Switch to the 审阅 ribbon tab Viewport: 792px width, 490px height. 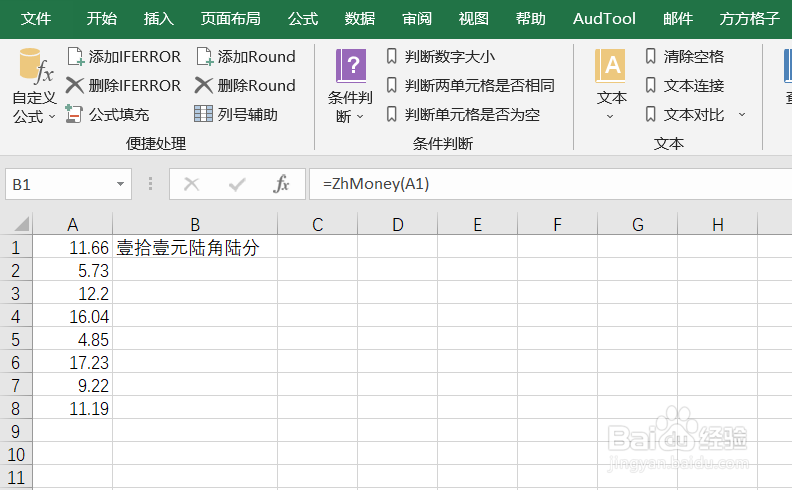(x=417, y=19)
